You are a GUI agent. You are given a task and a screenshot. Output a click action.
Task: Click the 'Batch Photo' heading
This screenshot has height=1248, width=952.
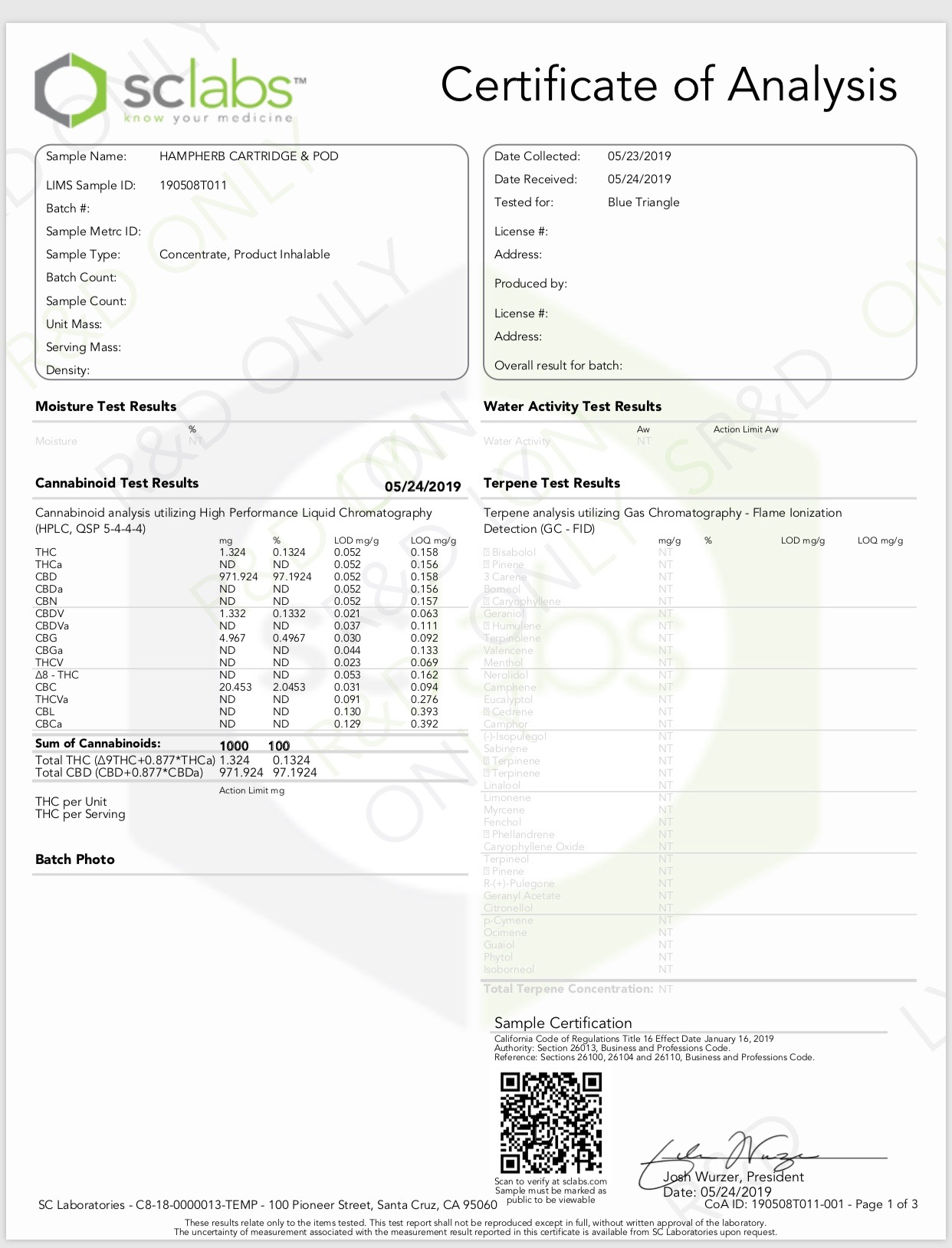click(75, 859)
